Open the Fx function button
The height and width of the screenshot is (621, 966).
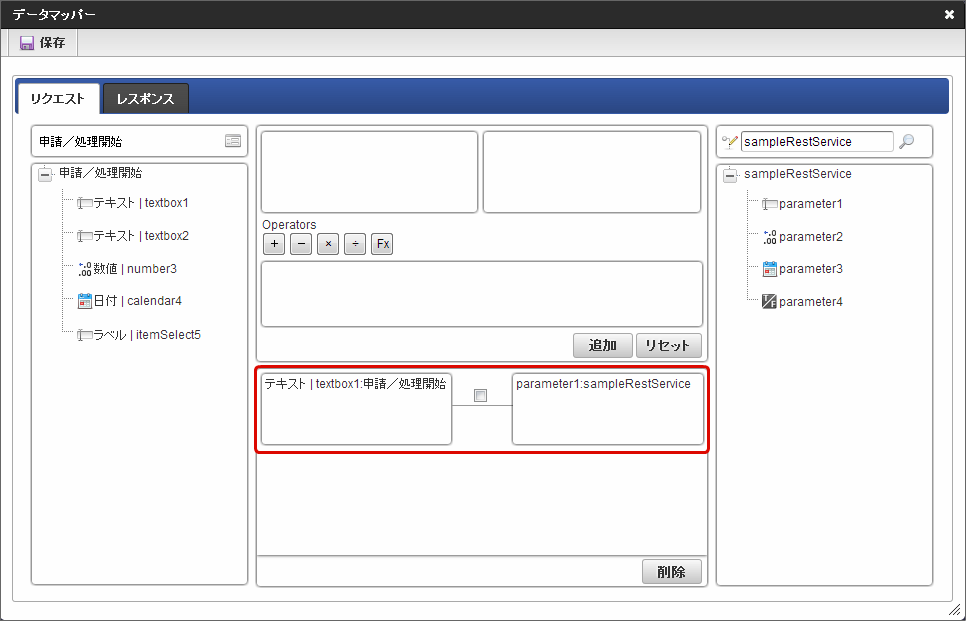(x=383, y=244)
